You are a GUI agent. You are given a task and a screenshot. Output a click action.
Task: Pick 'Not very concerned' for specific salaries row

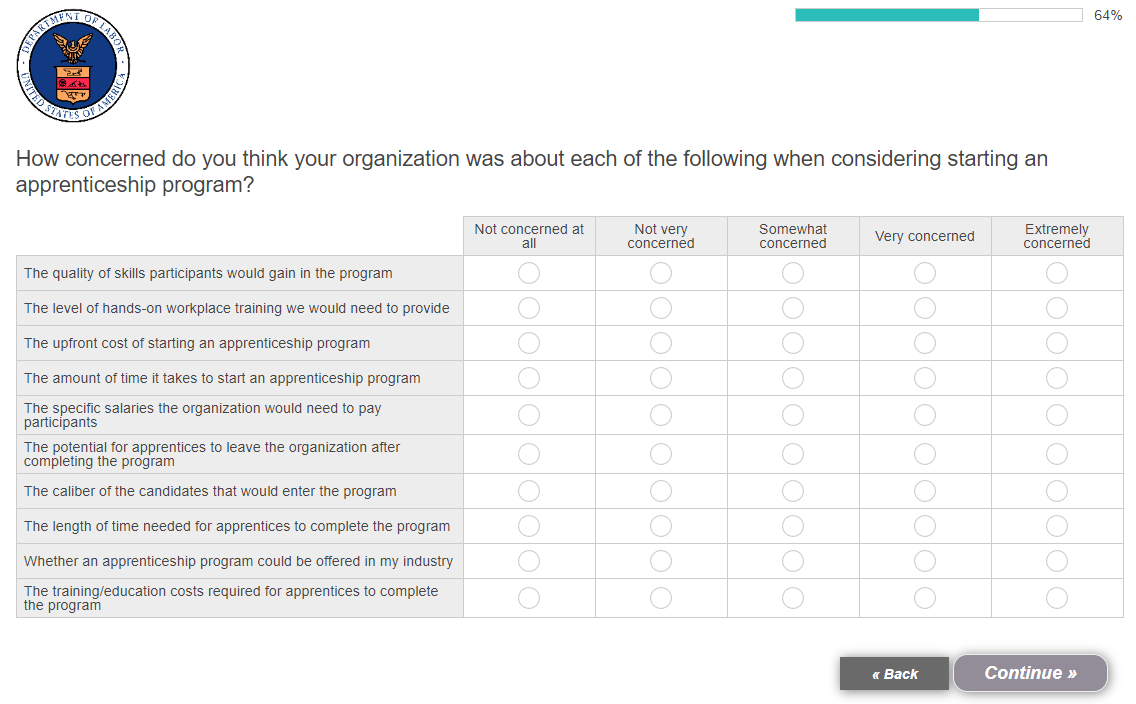pos(661,415)
